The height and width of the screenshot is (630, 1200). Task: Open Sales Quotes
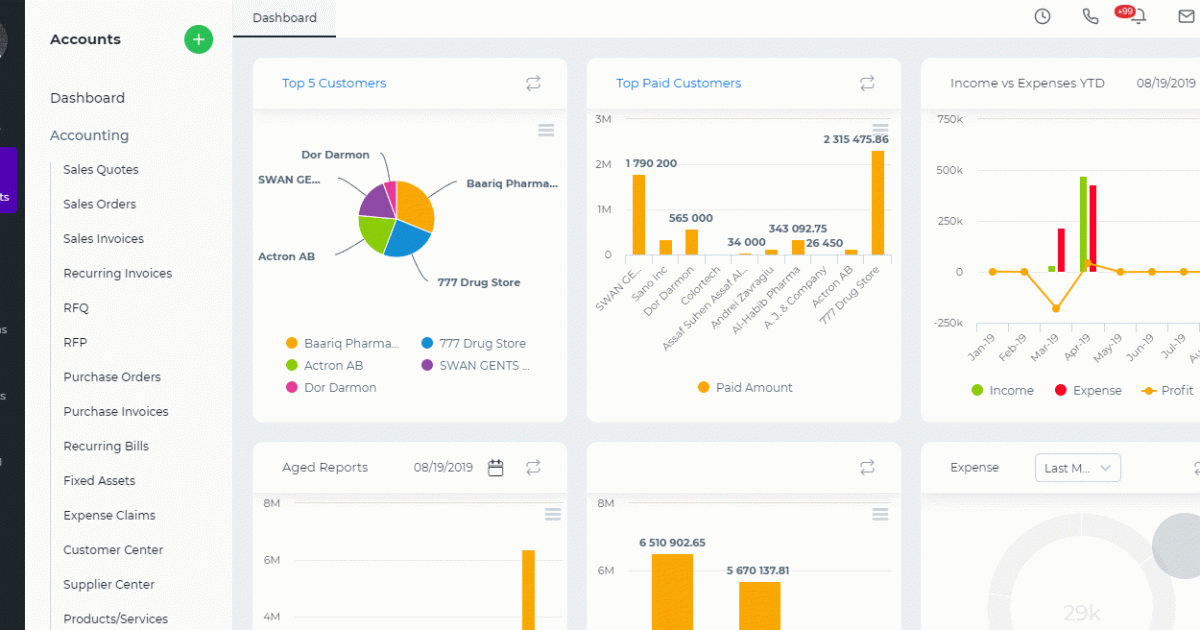click(x=101, y=170)
